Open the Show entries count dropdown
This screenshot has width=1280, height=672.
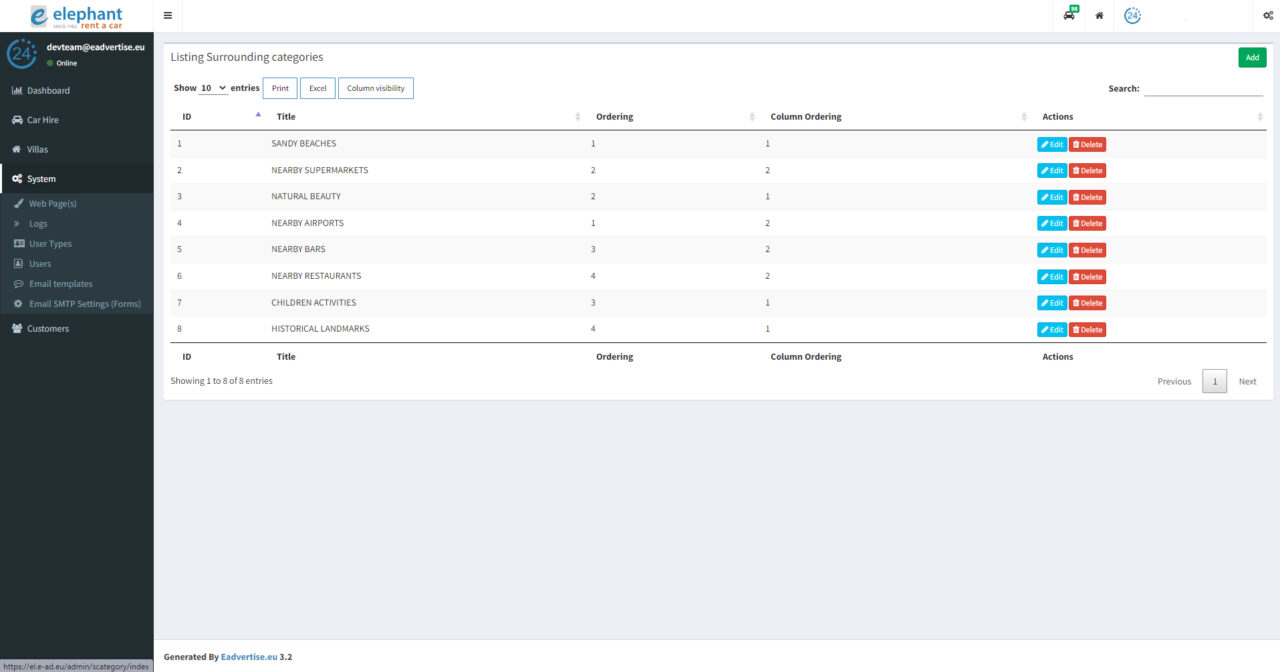click(213, 88)
